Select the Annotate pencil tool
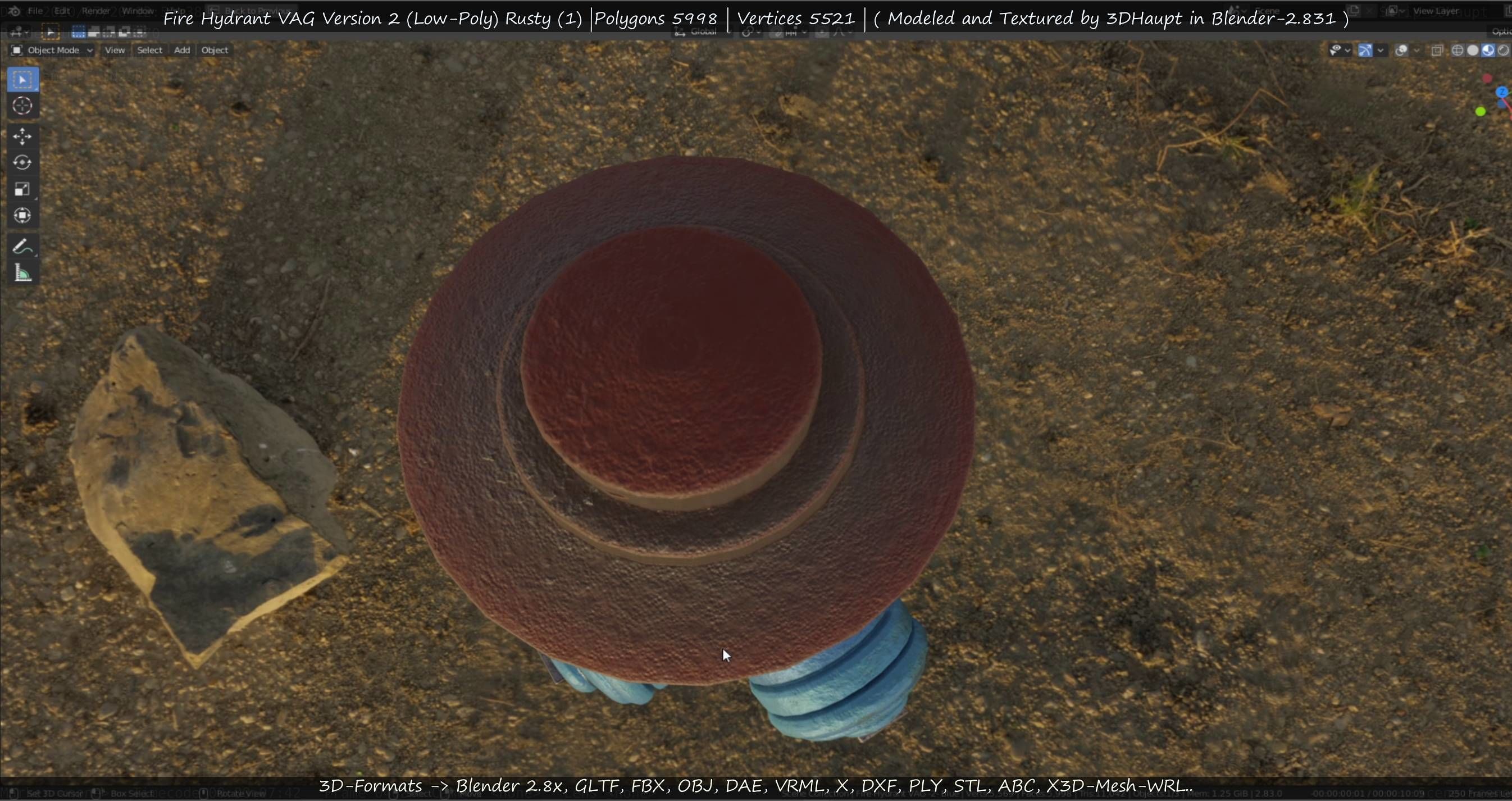This screenshot has height=801, width=1512. click(23, 247)
